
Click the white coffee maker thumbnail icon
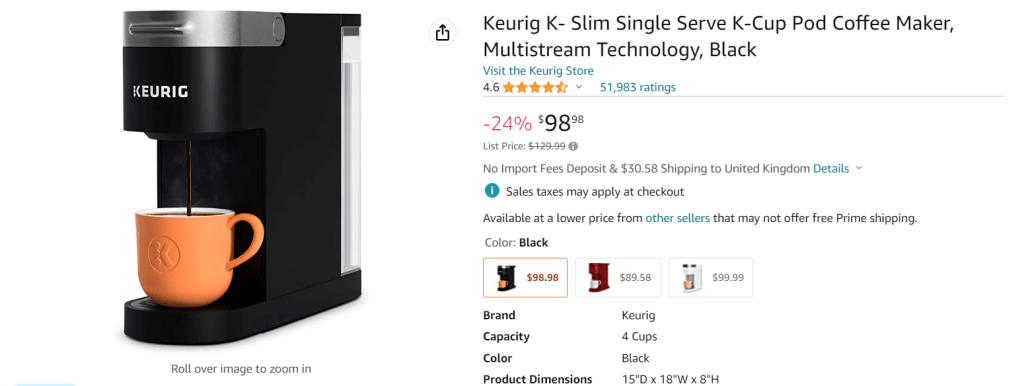point(691,278)
